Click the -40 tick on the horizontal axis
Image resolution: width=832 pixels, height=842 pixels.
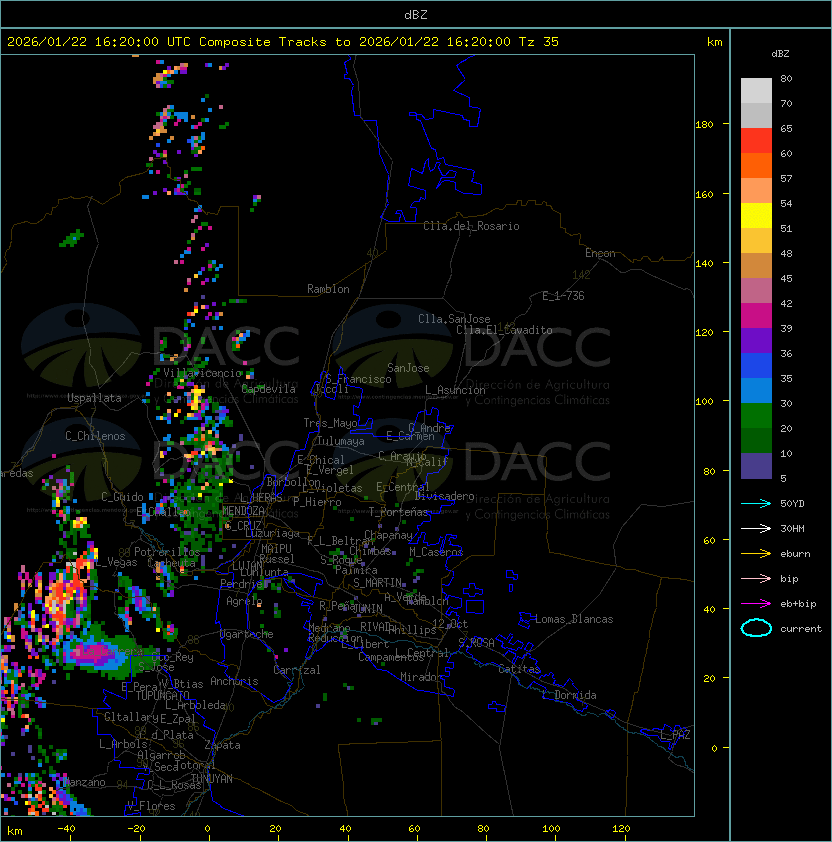pos(66,829)
